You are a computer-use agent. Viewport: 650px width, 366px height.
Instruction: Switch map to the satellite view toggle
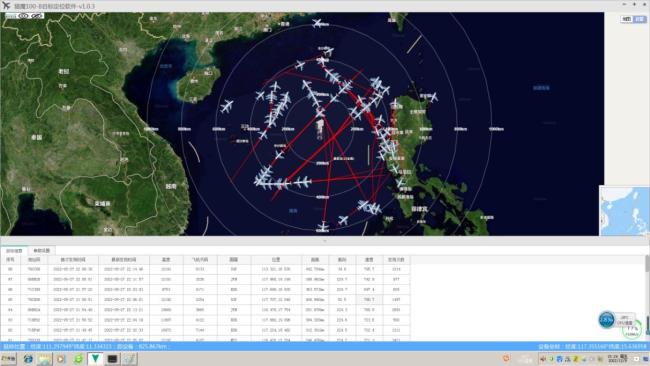tap(640, 19)
